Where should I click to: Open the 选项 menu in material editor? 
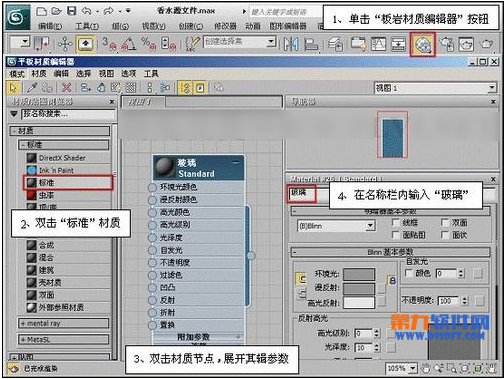coord(128,73)
